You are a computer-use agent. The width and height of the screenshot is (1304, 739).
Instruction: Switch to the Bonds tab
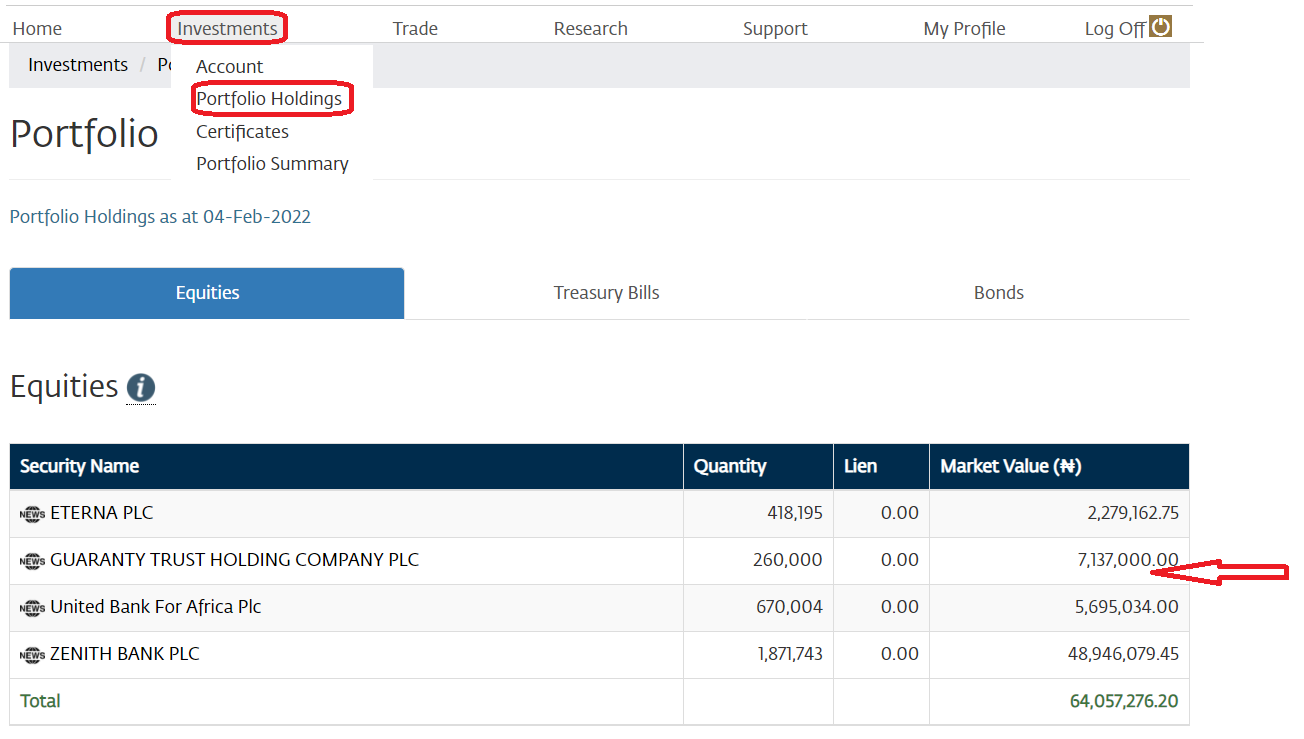998,293
